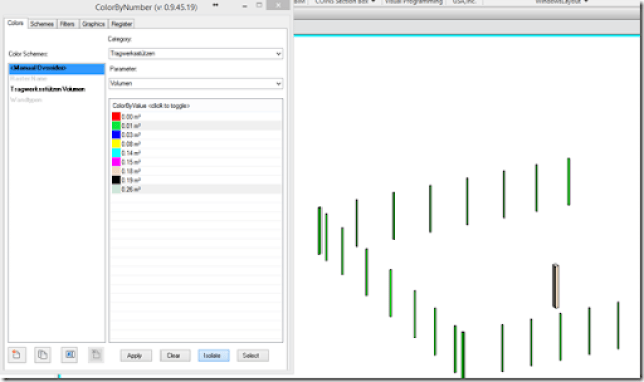Maximize the ColorByNumber window
This screenshot has width=644, height=382.
(259, 5)
